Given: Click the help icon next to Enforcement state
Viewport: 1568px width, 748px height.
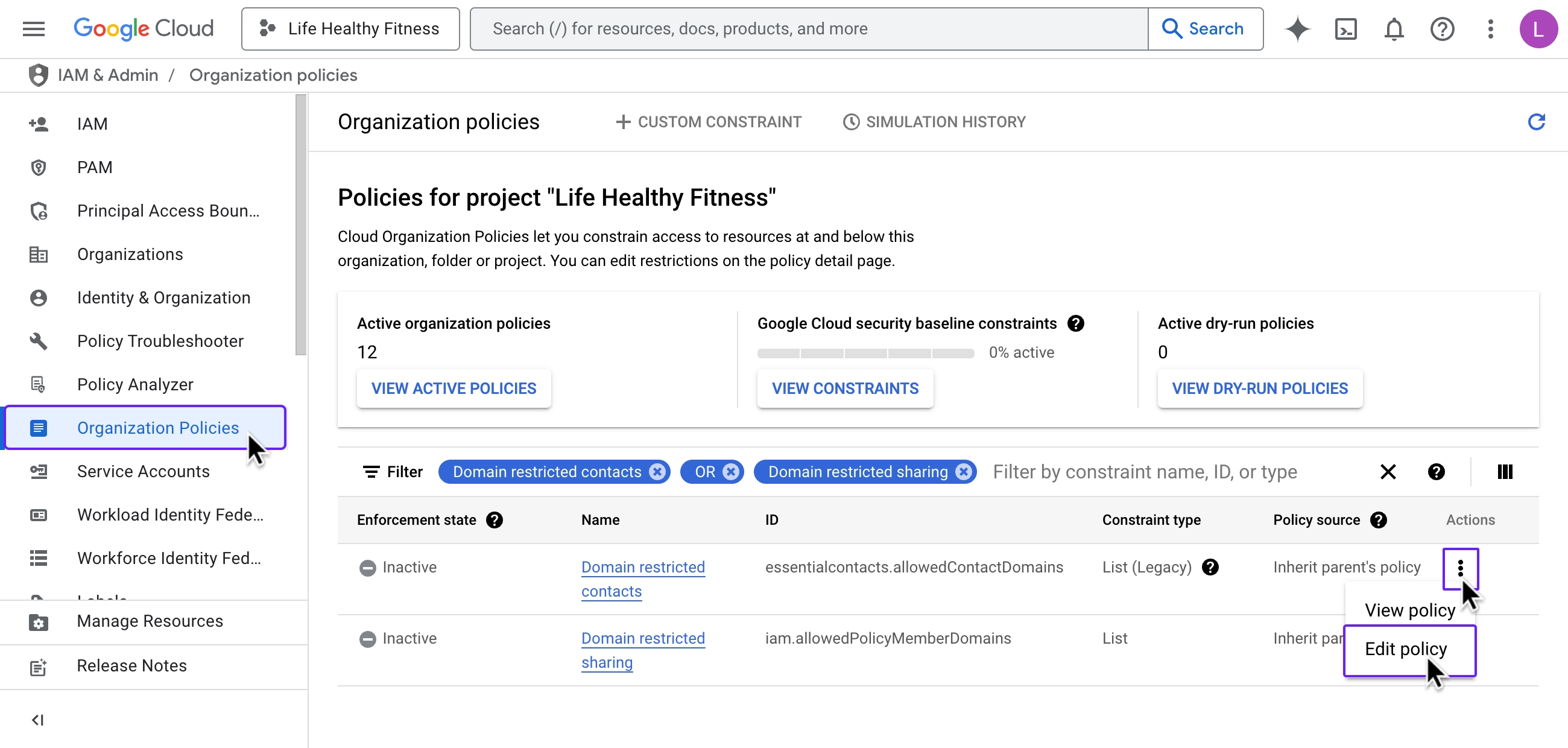Looking at the screenshot, I should click(495, 520).
